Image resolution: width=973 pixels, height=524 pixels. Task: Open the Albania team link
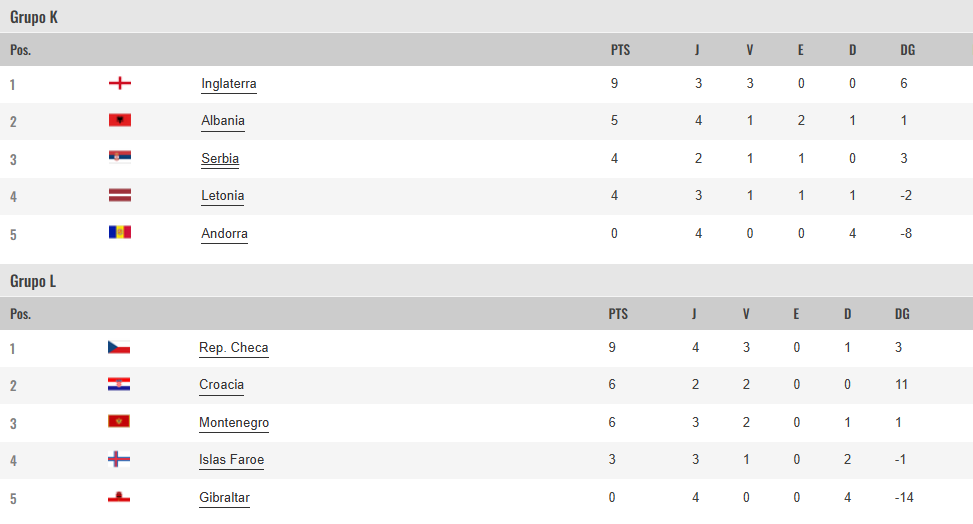point(223,120)
